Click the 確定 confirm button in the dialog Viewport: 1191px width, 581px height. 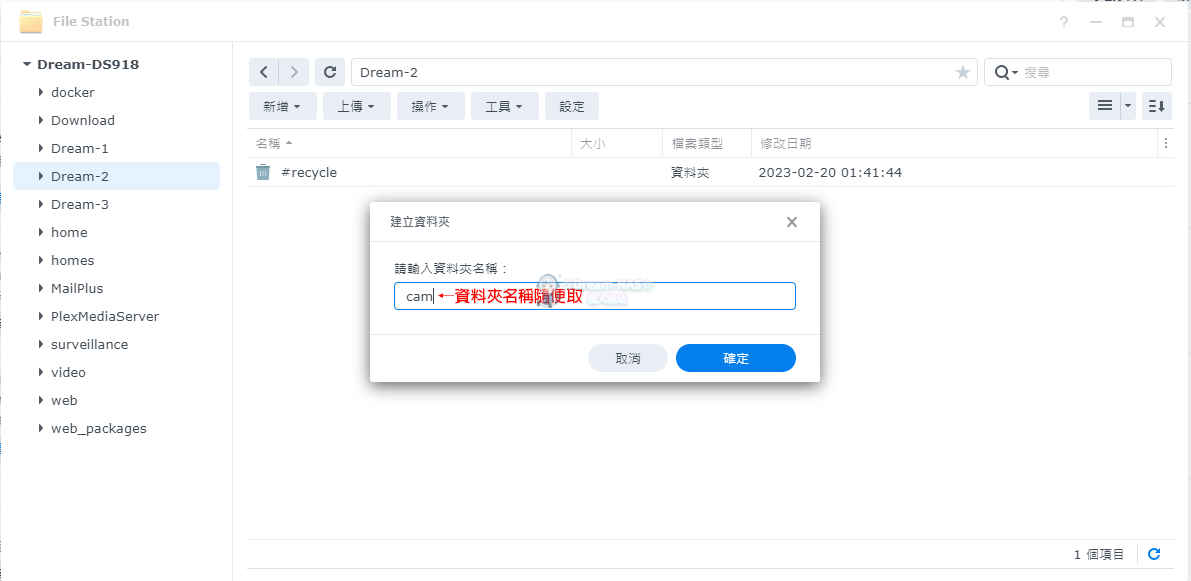point(735,357)
